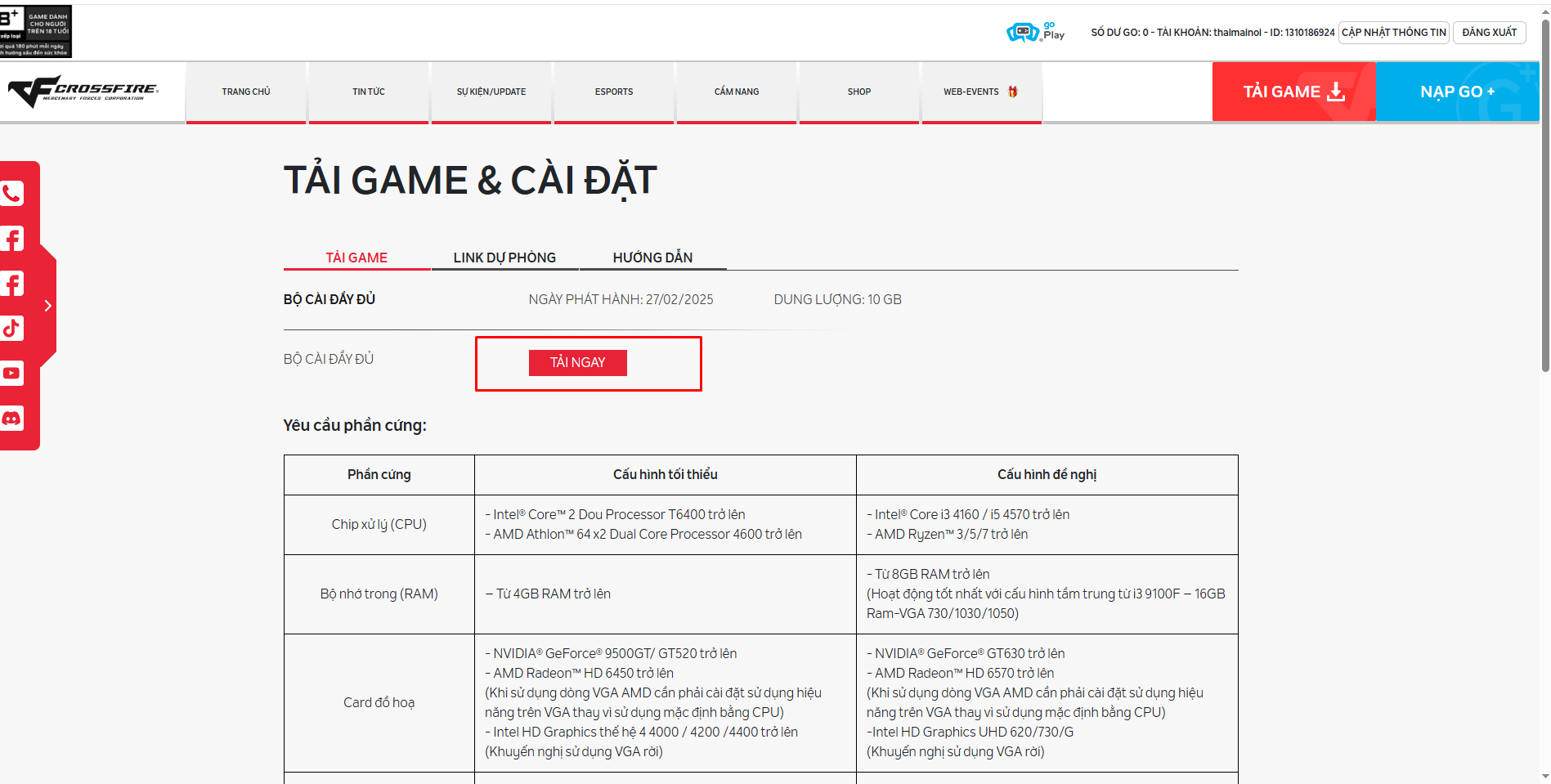Open the YouTube sidebar icon
The height and width of the screenshot is (784, 1551).
pyautogui.click(x=12, y=374)
